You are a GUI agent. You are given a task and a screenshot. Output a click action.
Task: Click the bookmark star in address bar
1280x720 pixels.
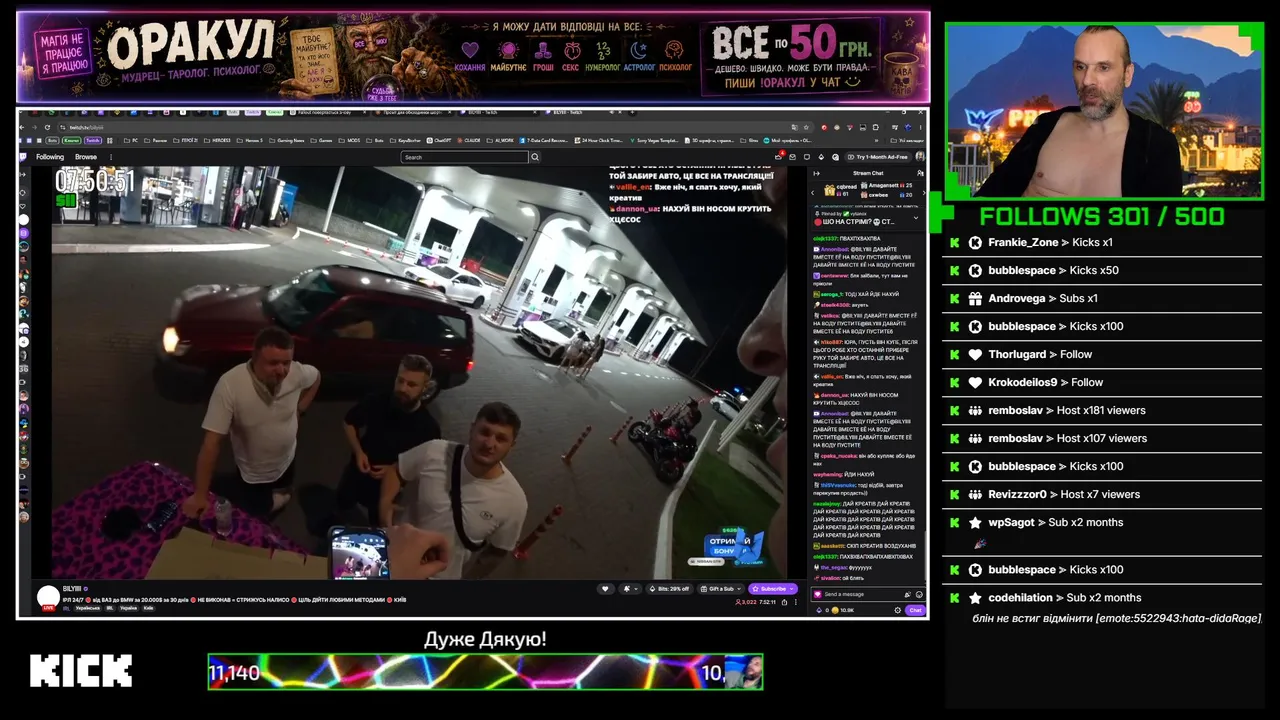[x=806, y=127]
